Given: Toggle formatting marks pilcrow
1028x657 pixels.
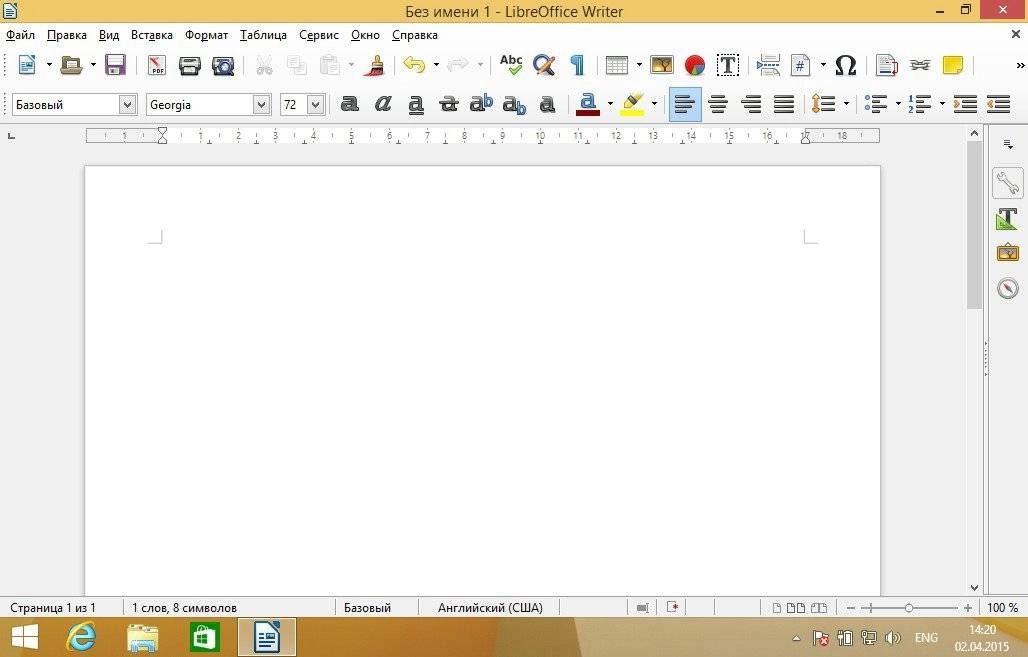Looking at the screenshot, I should 577,65.
